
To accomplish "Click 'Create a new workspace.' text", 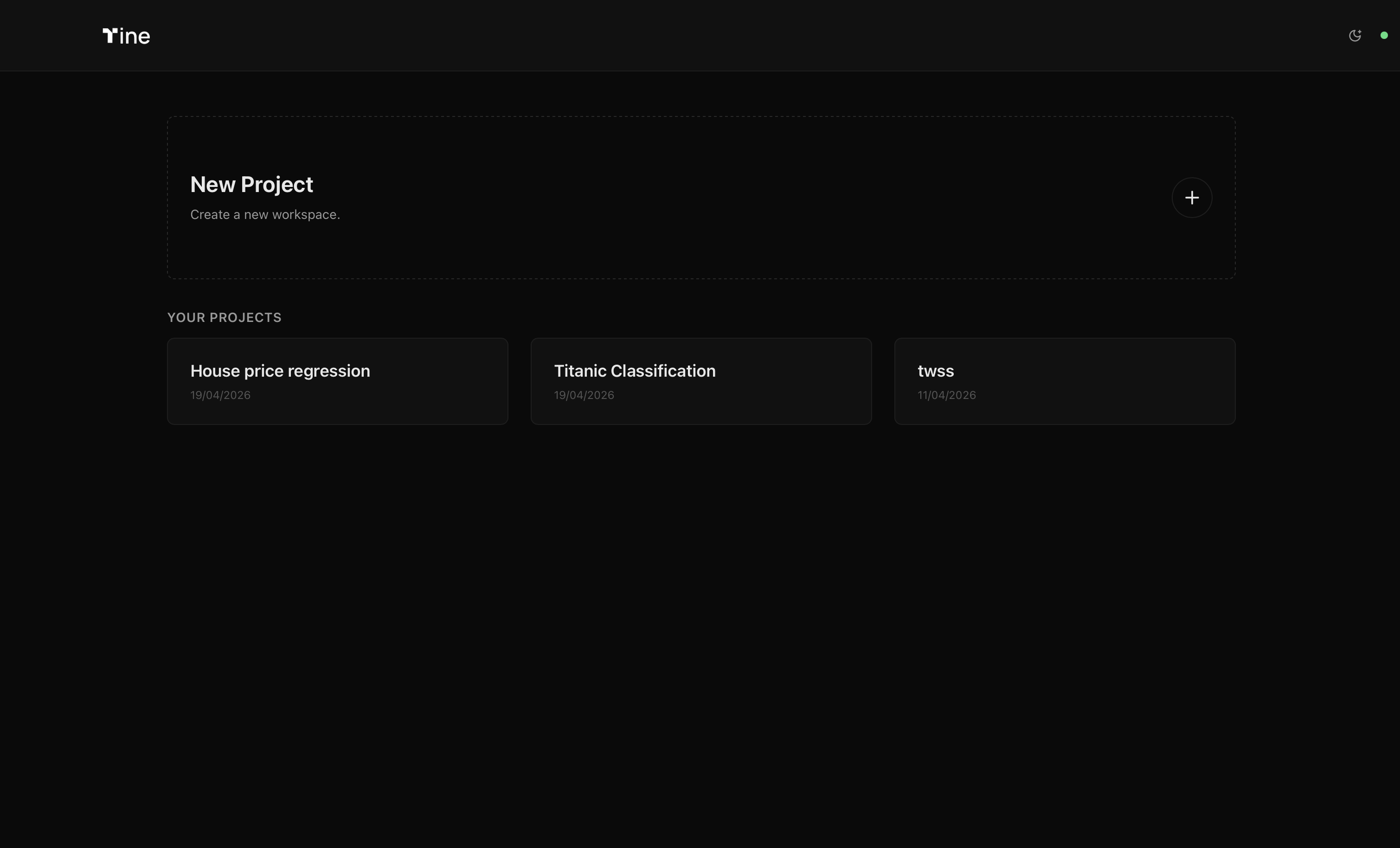I will 265,215.
